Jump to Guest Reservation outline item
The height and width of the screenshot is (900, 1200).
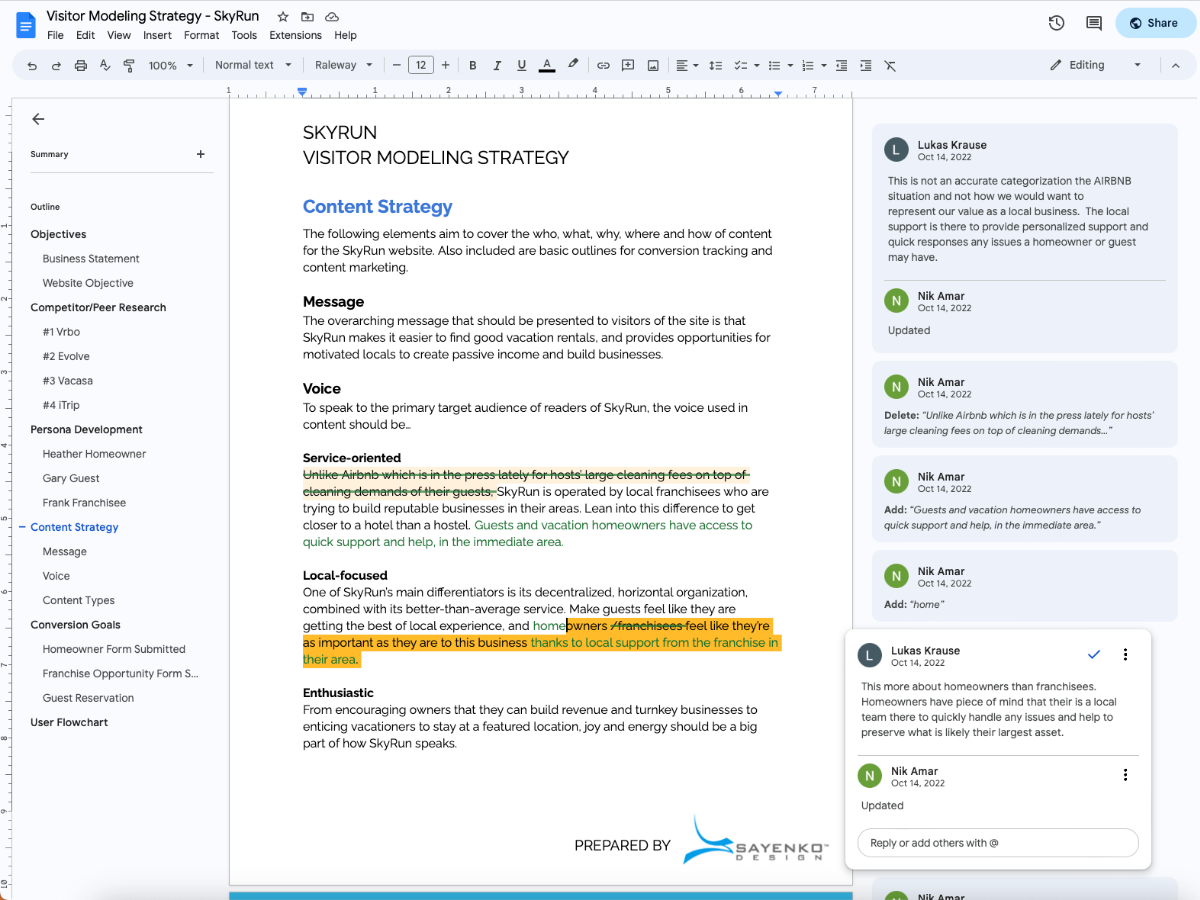coord(88,698)
